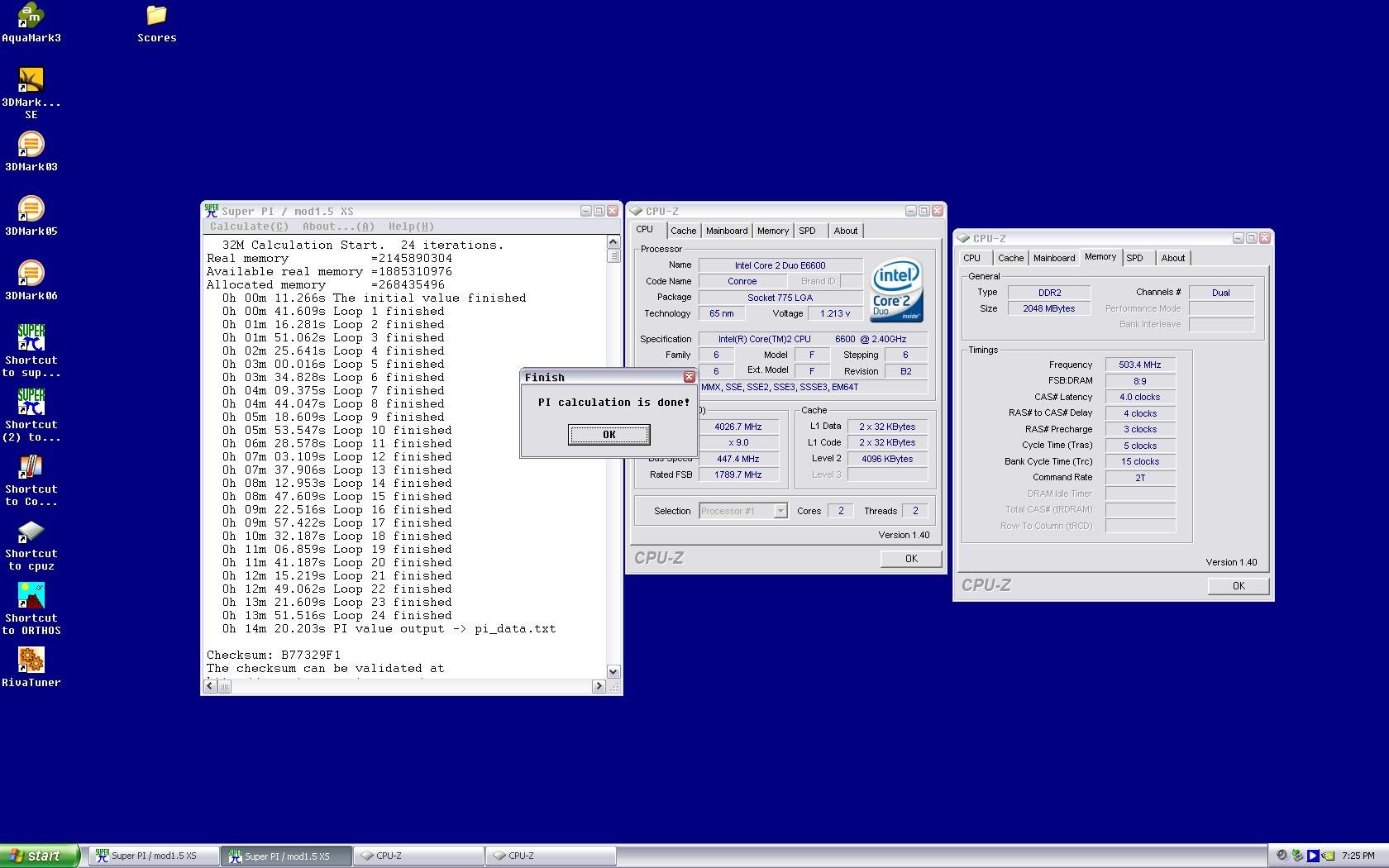The width and height of the screenshot is (1389, 868).
Task: Select the 3DMark SE desktop shortcut
Action: 31,93
